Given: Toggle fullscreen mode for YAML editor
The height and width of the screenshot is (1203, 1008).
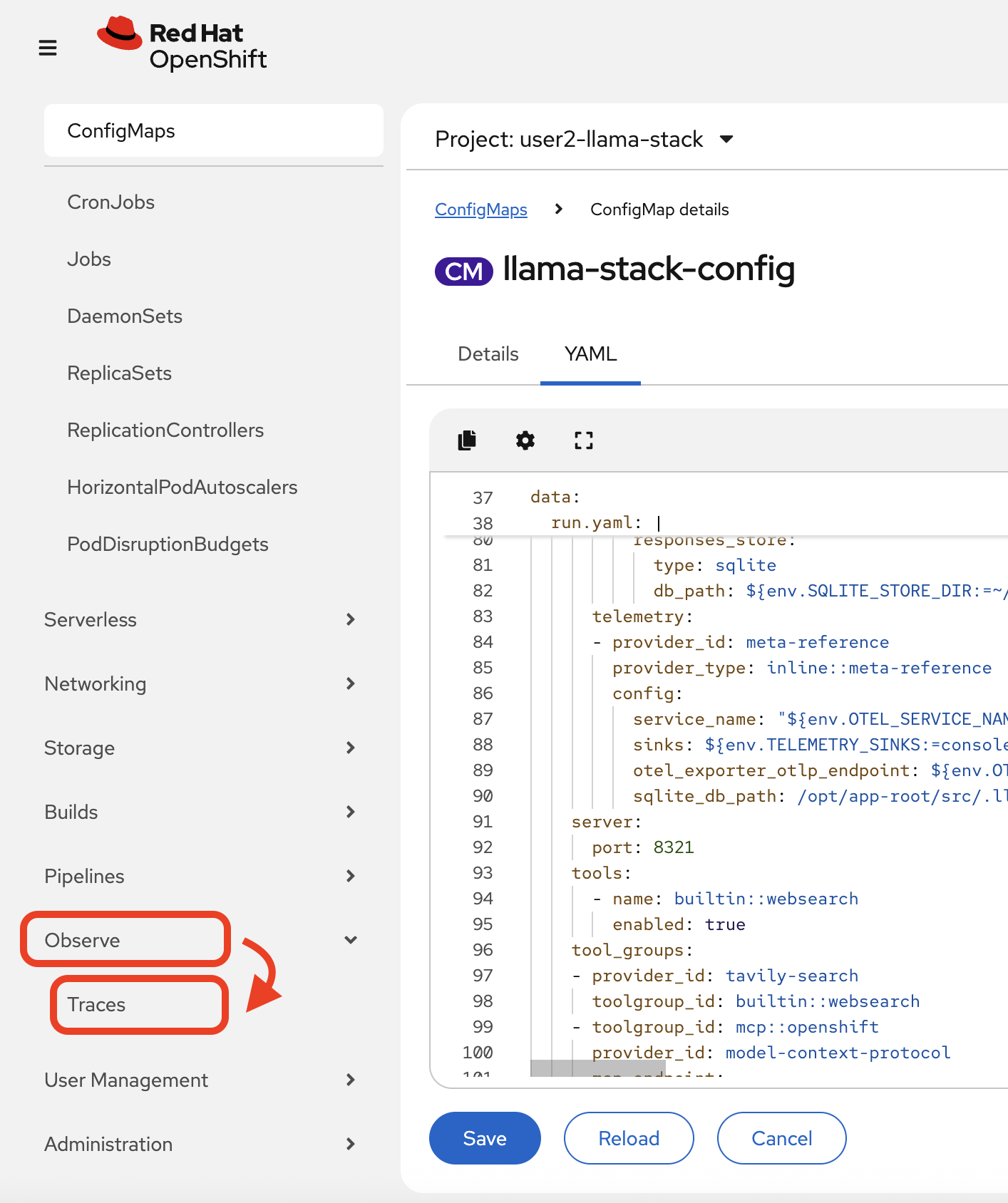Looking at the screenshot, I should click(x=584, y=440).
